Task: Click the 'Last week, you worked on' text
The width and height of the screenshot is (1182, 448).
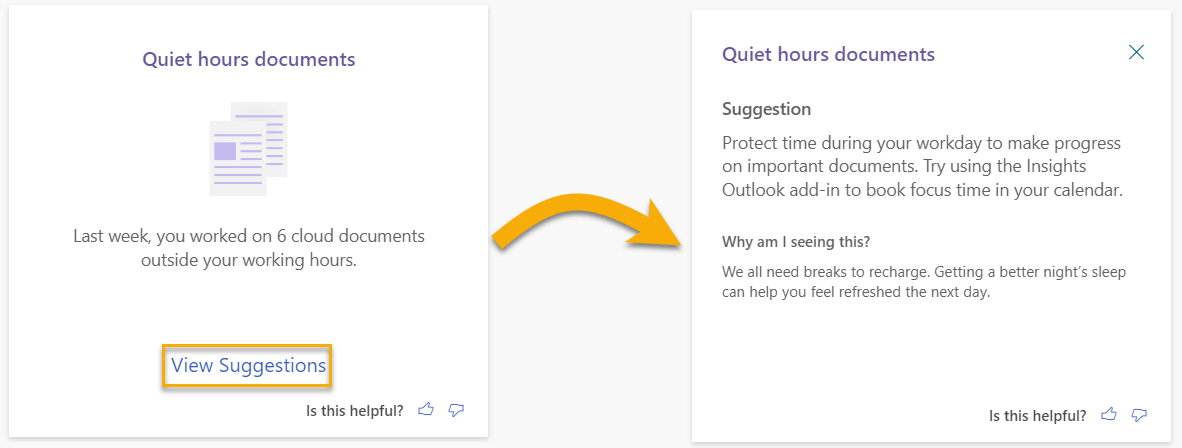Action: click(249, 236)
